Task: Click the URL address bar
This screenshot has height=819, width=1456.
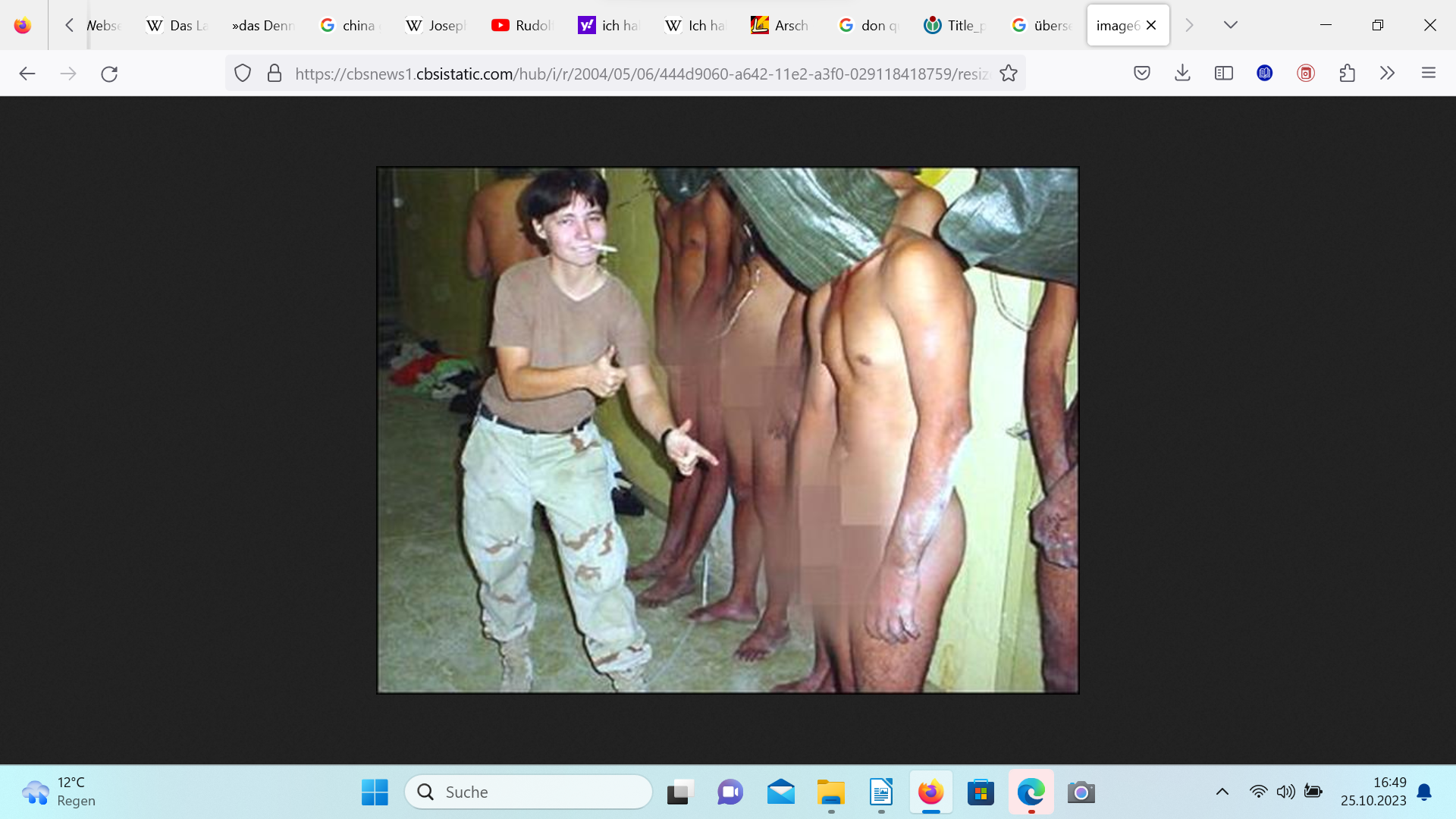Action: click(x=637, y=74)
